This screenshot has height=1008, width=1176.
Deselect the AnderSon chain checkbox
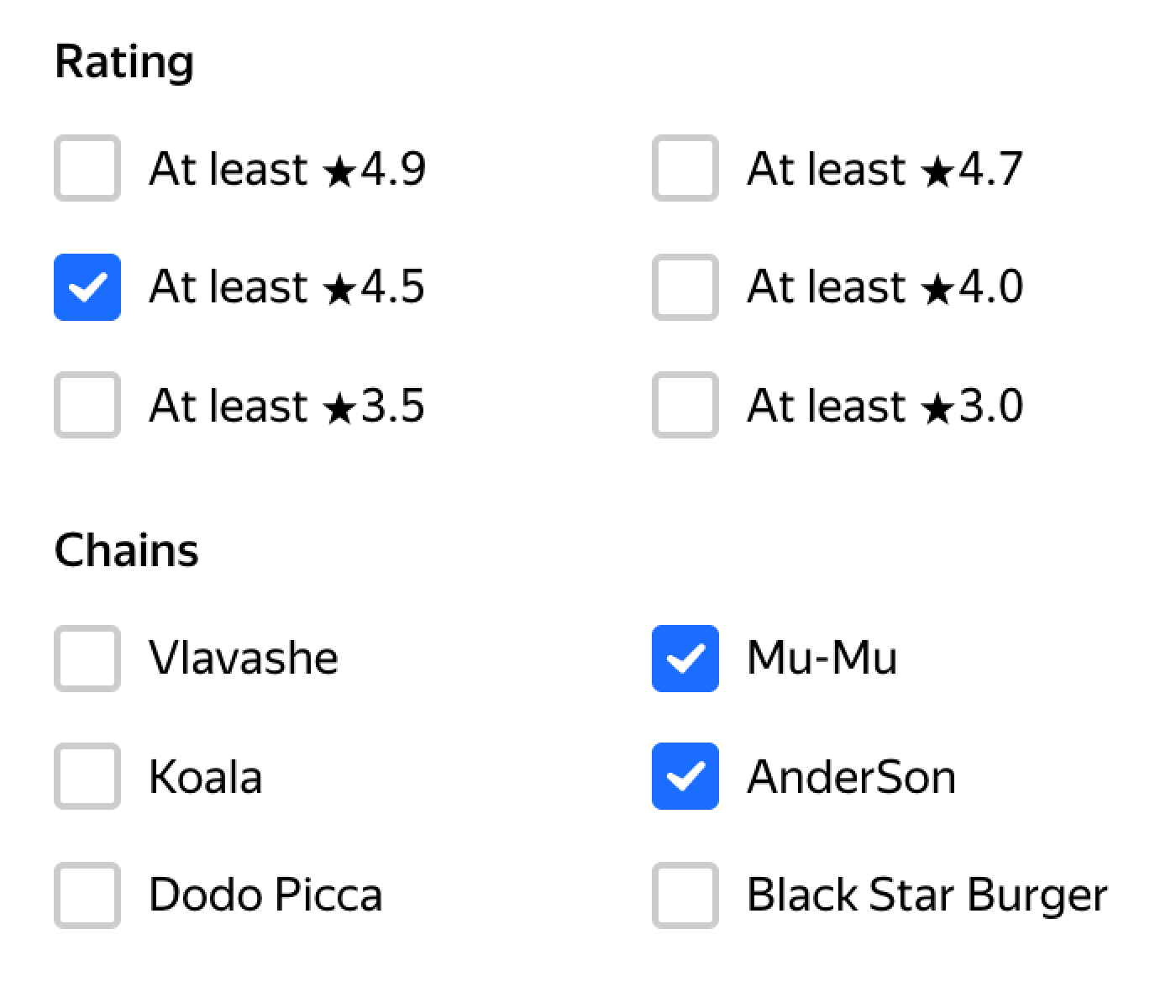coord(685,776)
